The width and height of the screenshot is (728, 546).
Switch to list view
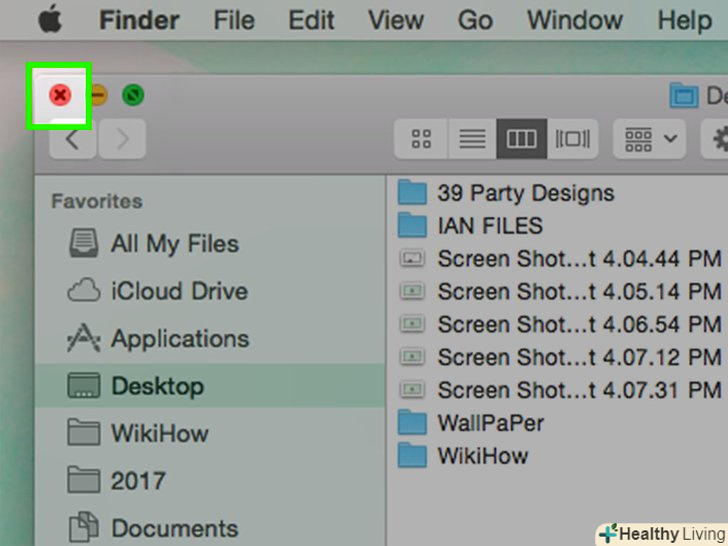[x=472, y=139]
